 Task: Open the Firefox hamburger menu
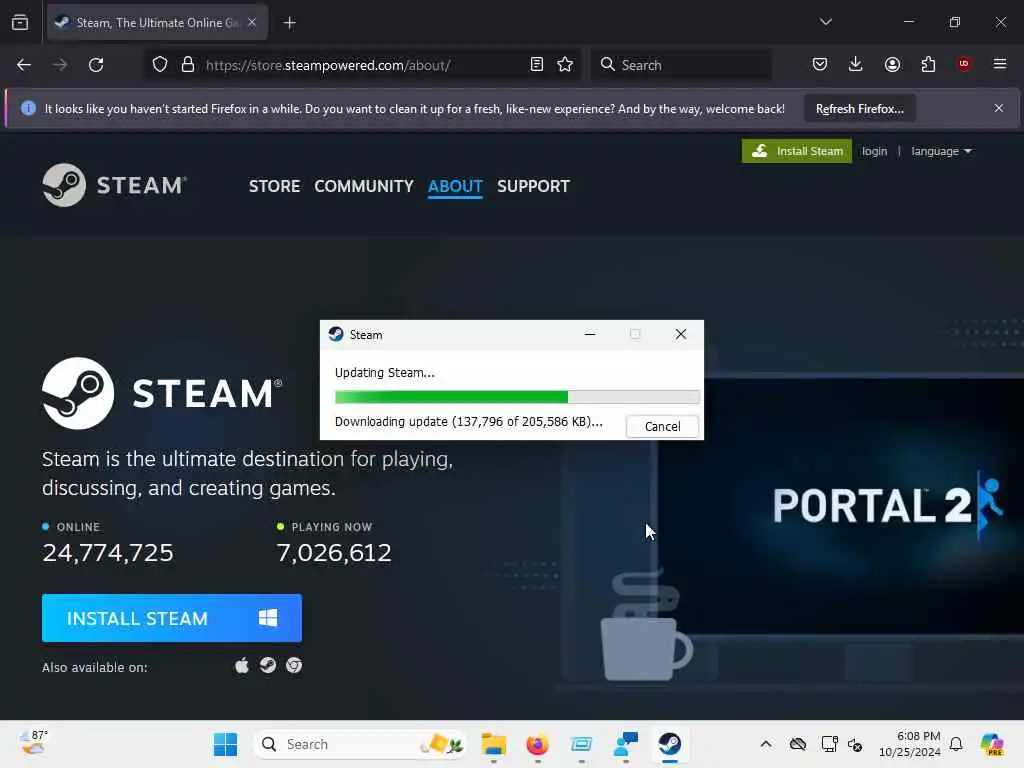(1000, 64)
